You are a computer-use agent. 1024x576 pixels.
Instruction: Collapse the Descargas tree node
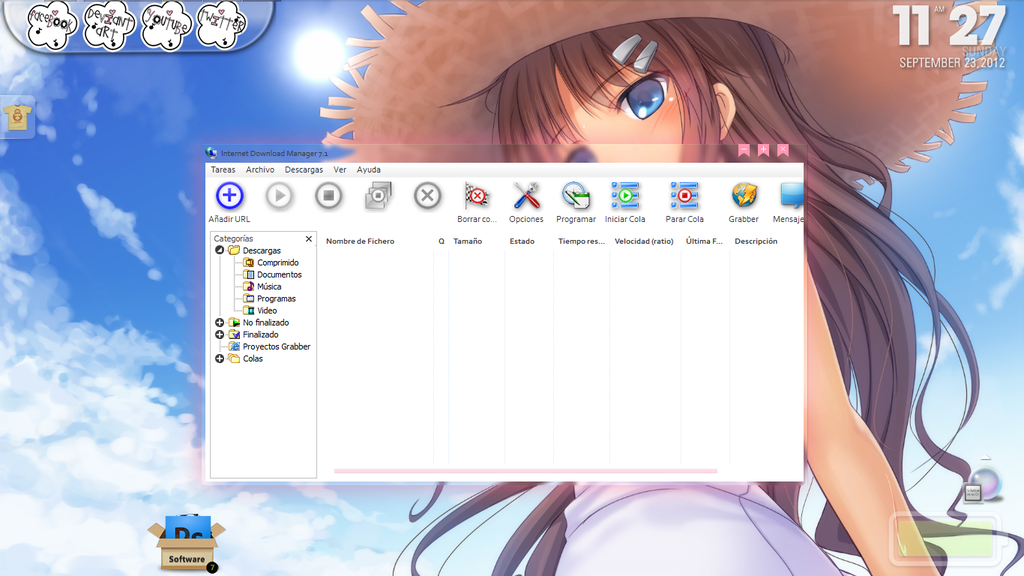click(x=219, y=250)
